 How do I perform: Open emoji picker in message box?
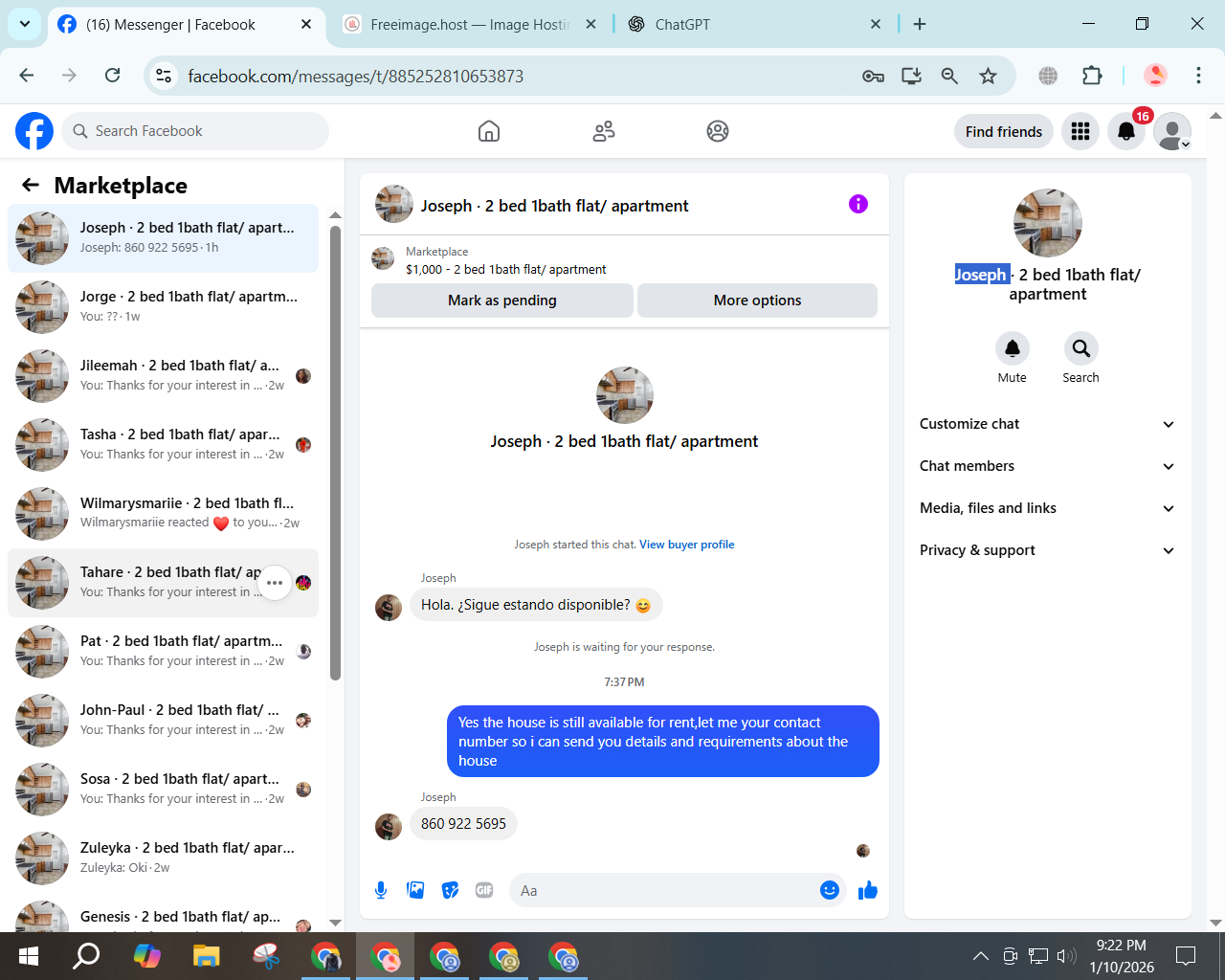pos(830,890)
